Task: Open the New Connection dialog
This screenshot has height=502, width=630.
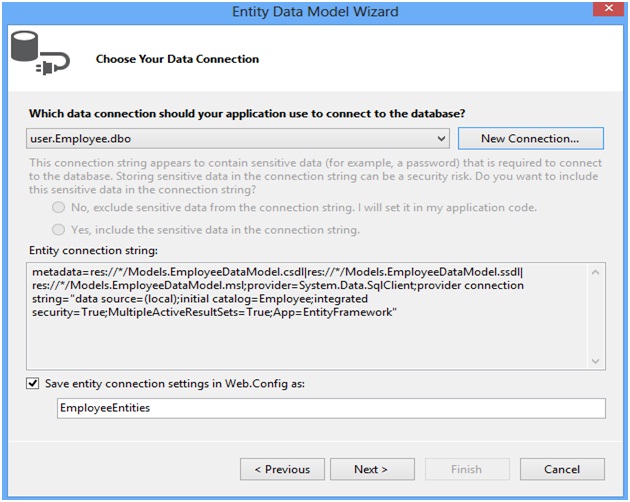Action: point(530,138)
